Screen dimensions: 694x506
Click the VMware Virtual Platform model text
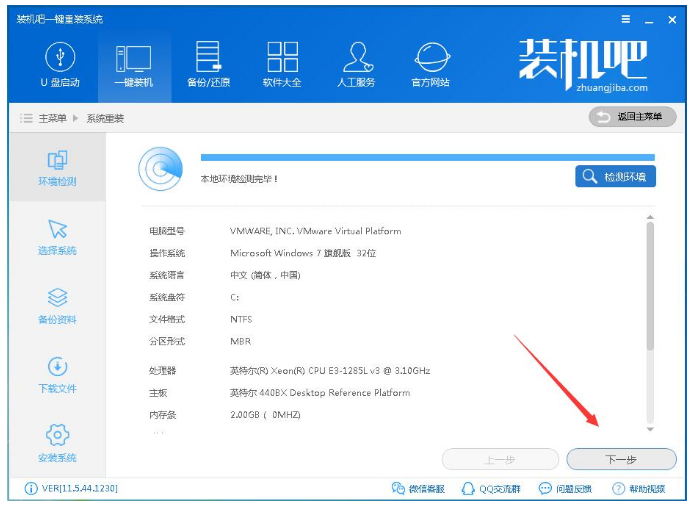point(316,231)
